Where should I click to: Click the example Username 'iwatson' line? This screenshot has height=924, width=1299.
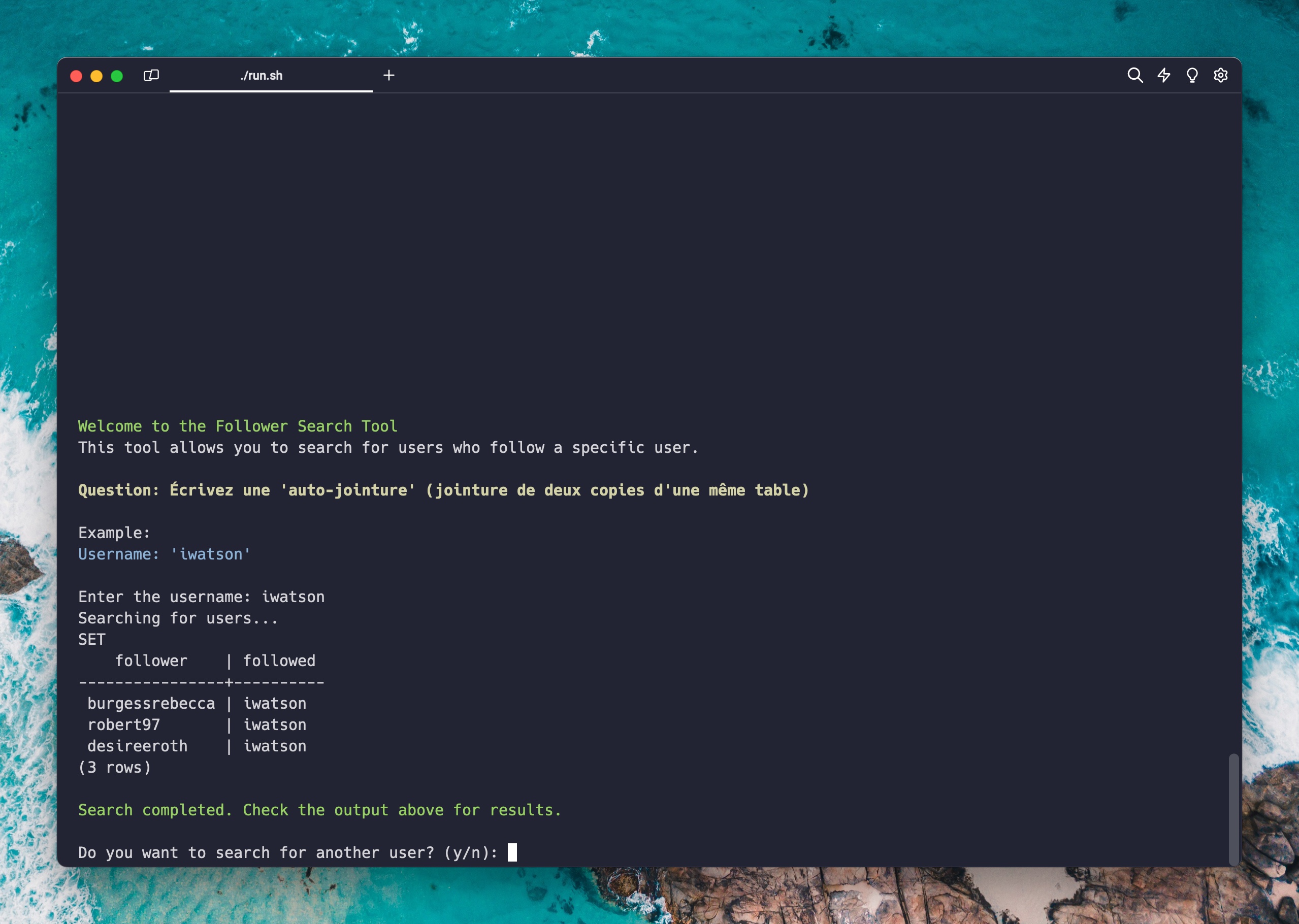pyautogui.click(x=165, y=554)
